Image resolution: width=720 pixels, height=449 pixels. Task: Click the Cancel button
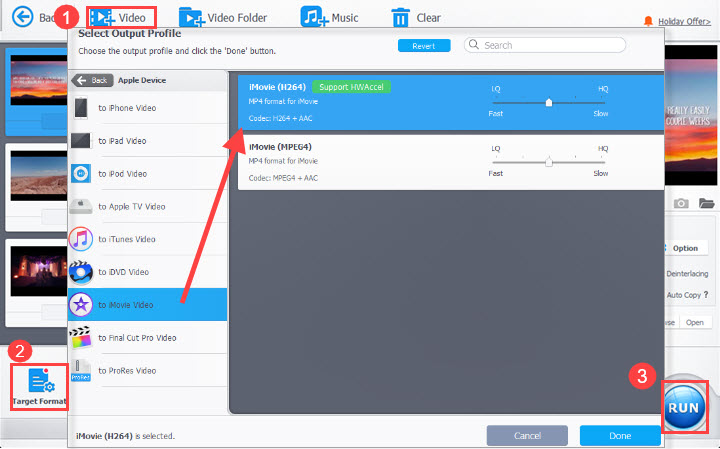[527, 435]
